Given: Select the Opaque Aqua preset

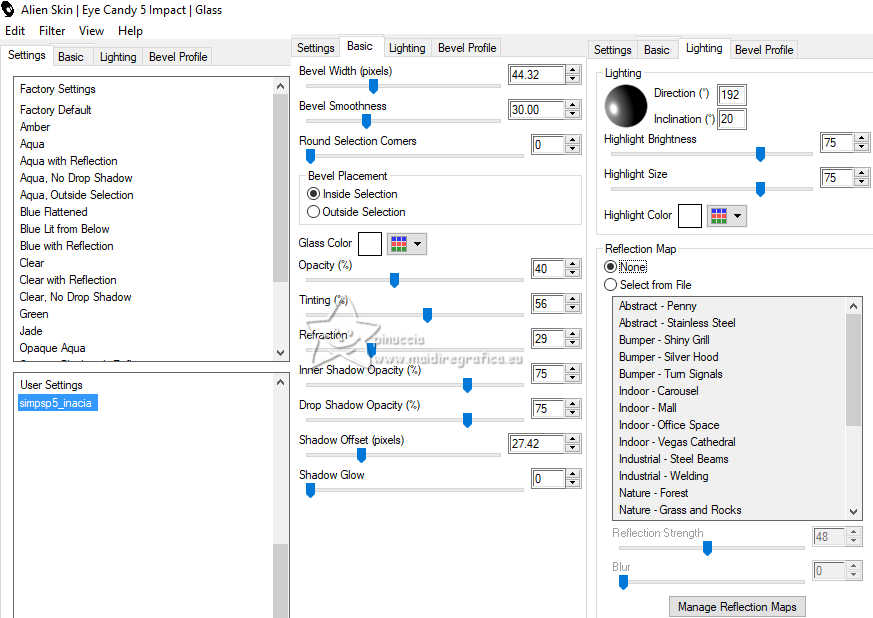Looking at the screenshot, I should point(52,348).
